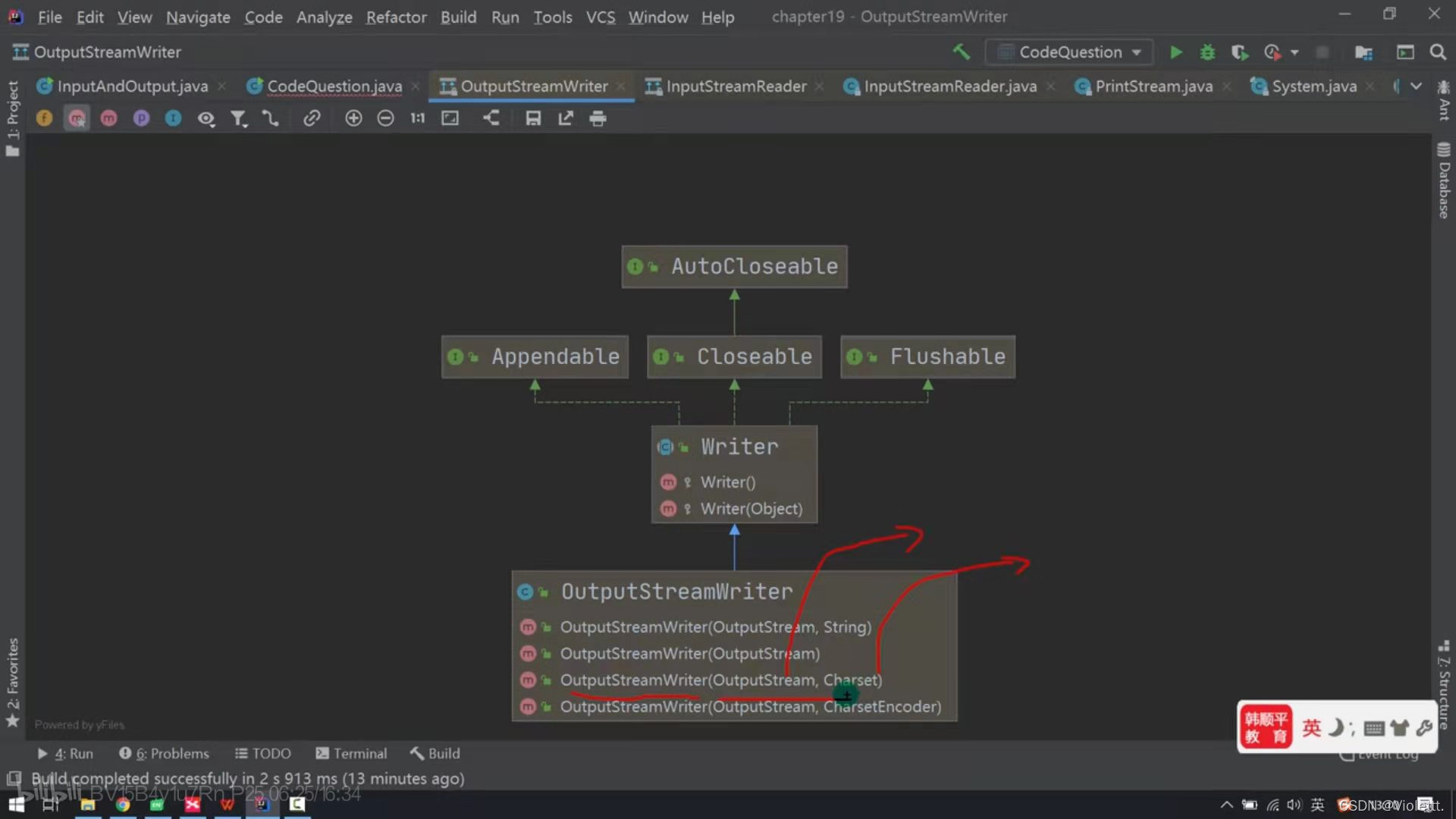Open the Project tool window
The width and height of the screenshot is (1456, 819).
(x=12, y=118)
